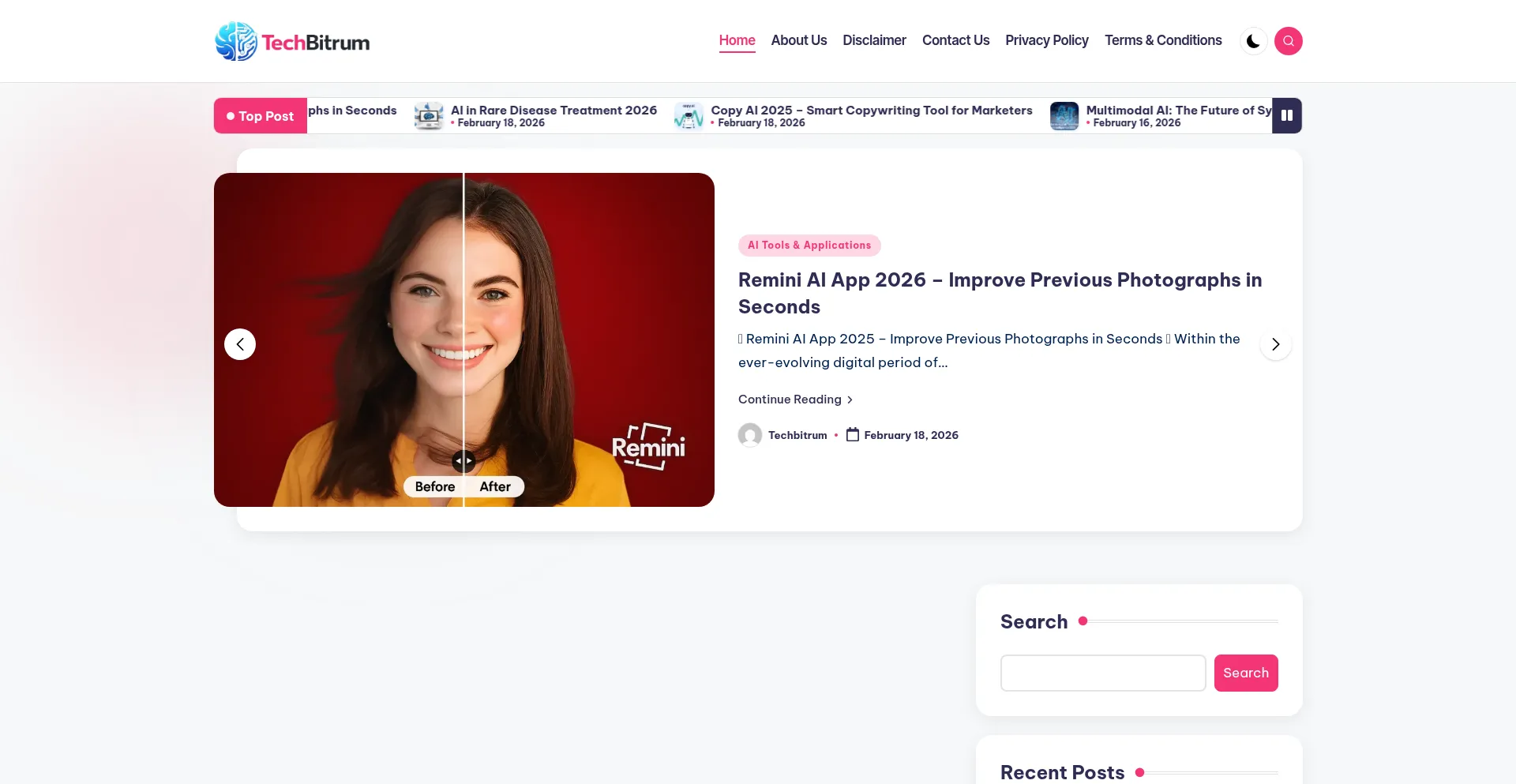Focus the sidebar search input field
The width and height of the screenshot is (1516, 784).
tap(1103, 673)
